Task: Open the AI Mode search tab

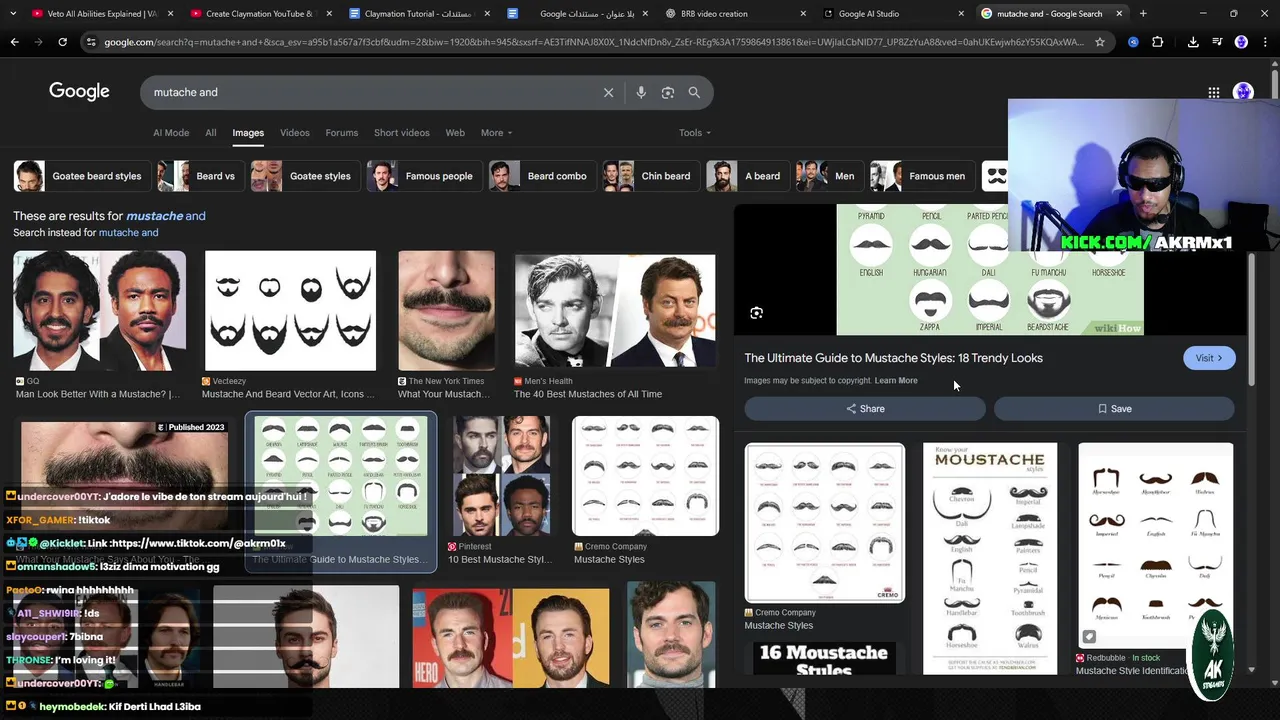Action: pos(171,132)
